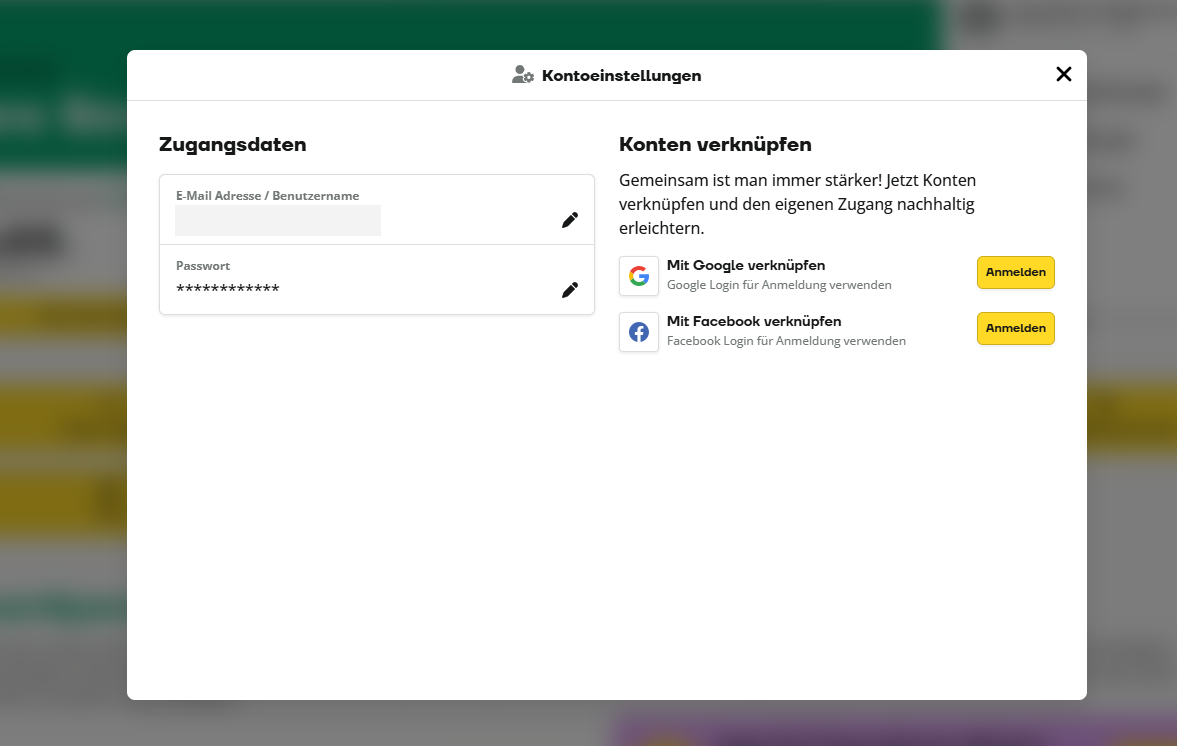Image resolution: width=1177 pixels, height=746 pixels.
Task: Click the masked password asterisks
Action: 227,290
